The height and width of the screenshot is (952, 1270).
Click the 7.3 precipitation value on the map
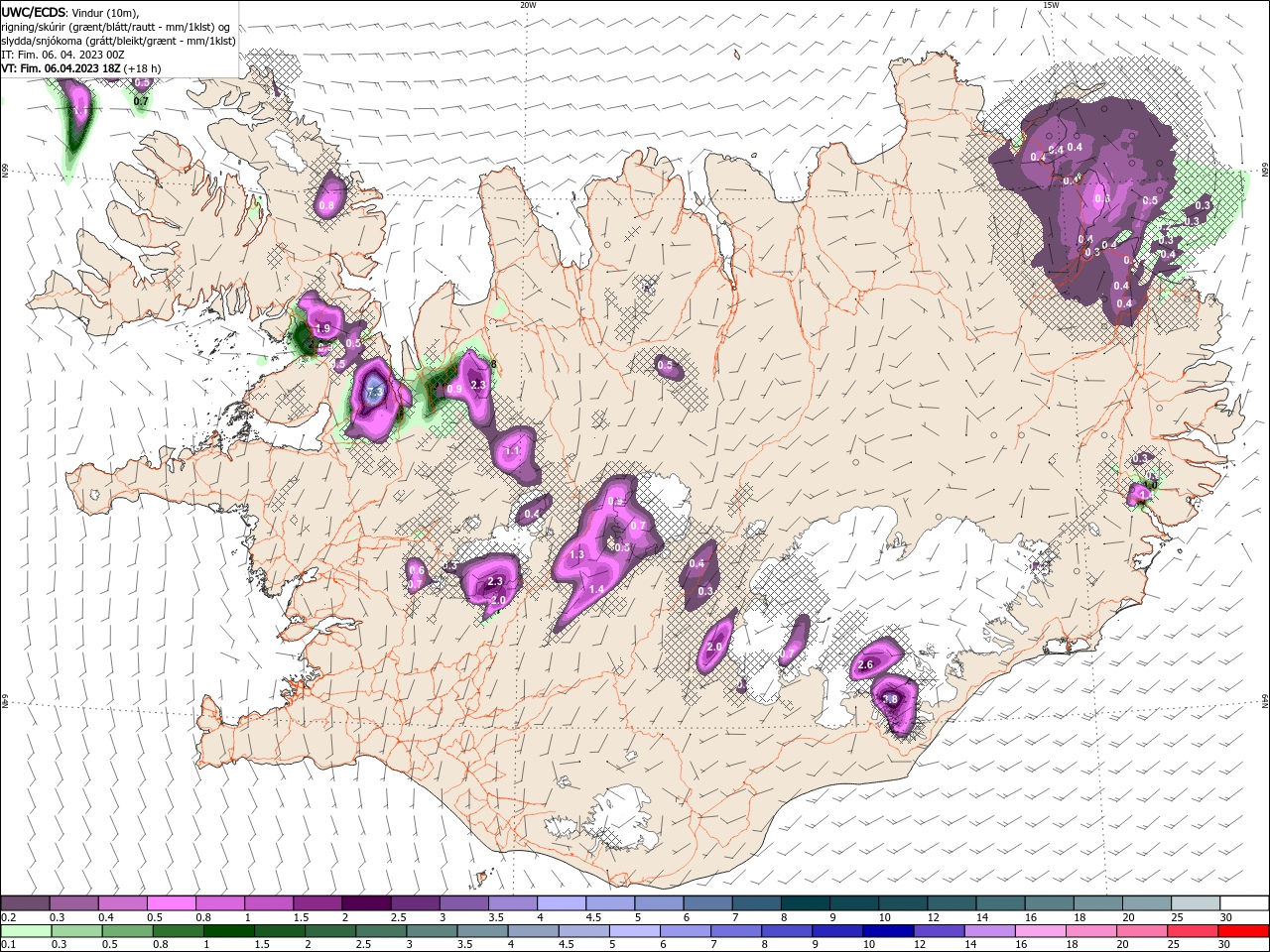coord(374,394)
